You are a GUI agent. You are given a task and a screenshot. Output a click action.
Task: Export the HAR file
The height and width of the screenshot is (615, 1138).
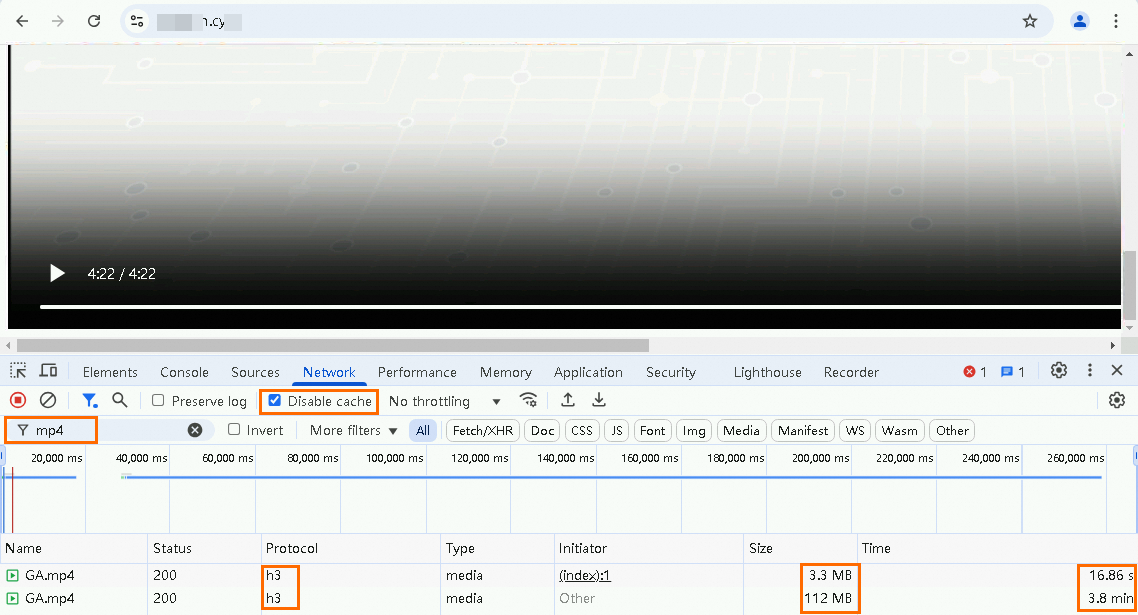(x=599, y=400)
